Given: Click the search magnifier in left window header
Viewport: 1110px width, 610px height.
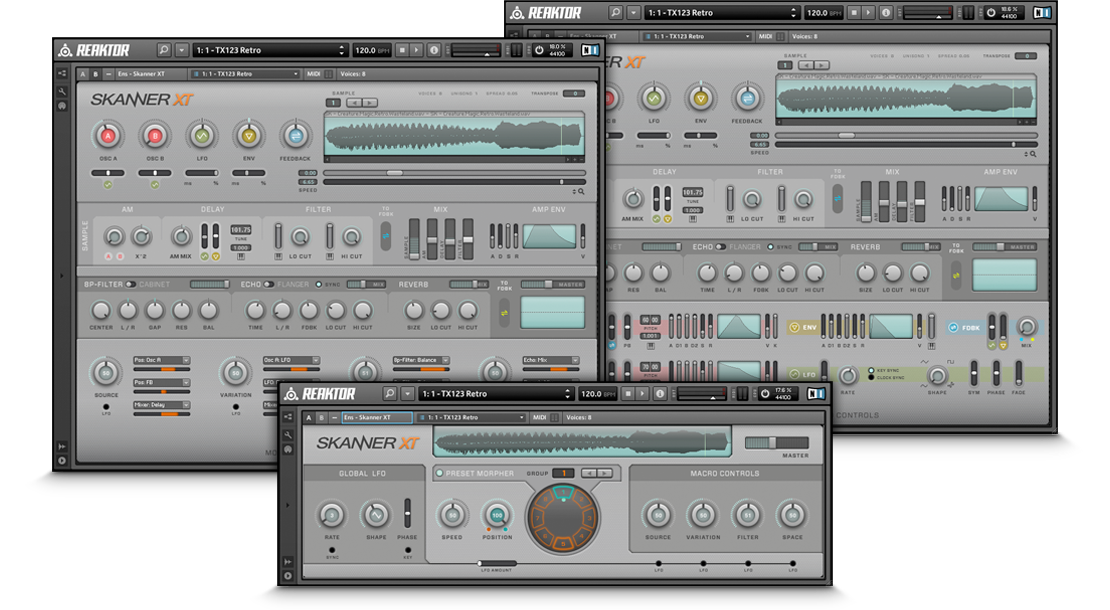Looking at the screenshot, I should pyautogui.click(x=164, y=50).
